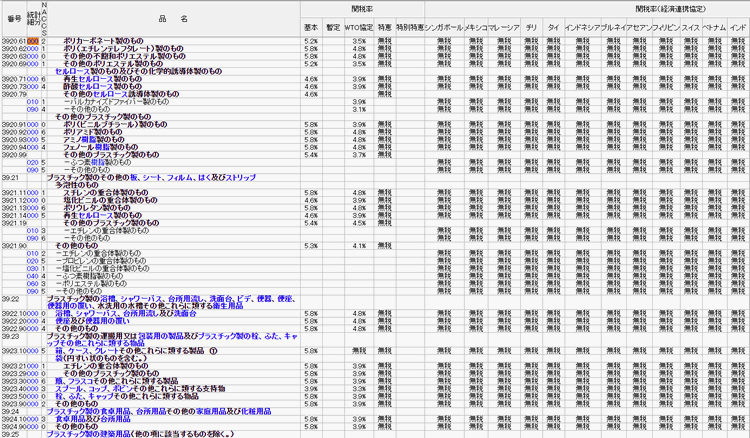Open the 袋 link under row 3923.10
The image size is (750, 438).
click(x=59, y=358)
